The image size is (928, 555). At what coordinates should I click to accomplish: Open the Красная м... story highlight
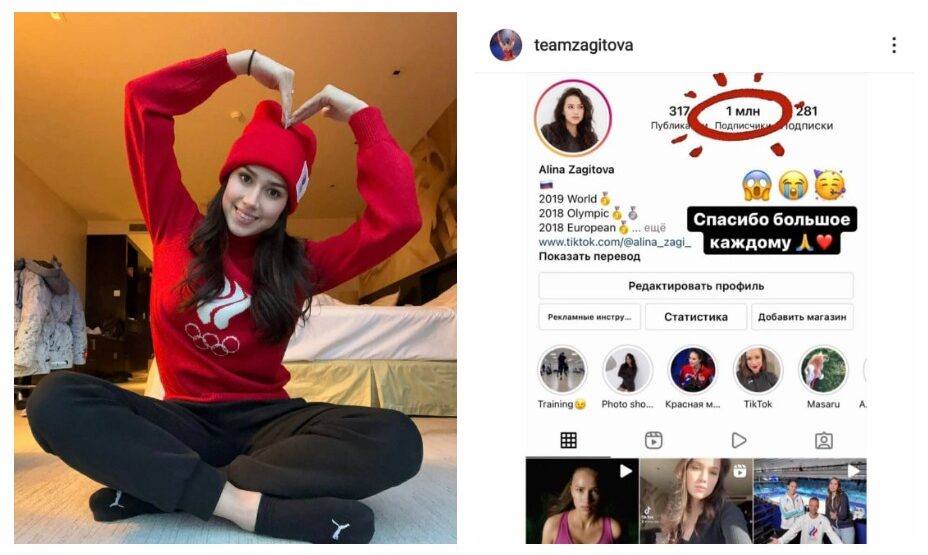click(692, 370)
